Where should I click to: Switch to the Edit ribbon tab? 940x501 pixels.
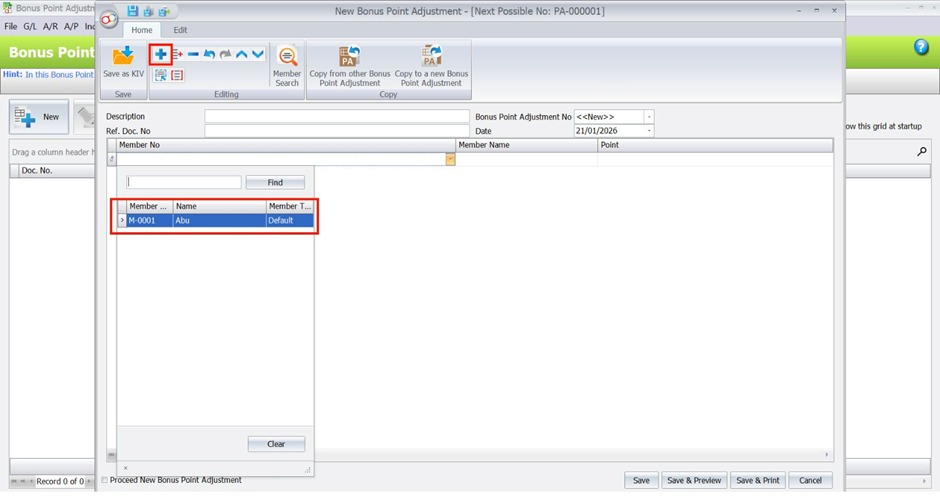(180, 30)
